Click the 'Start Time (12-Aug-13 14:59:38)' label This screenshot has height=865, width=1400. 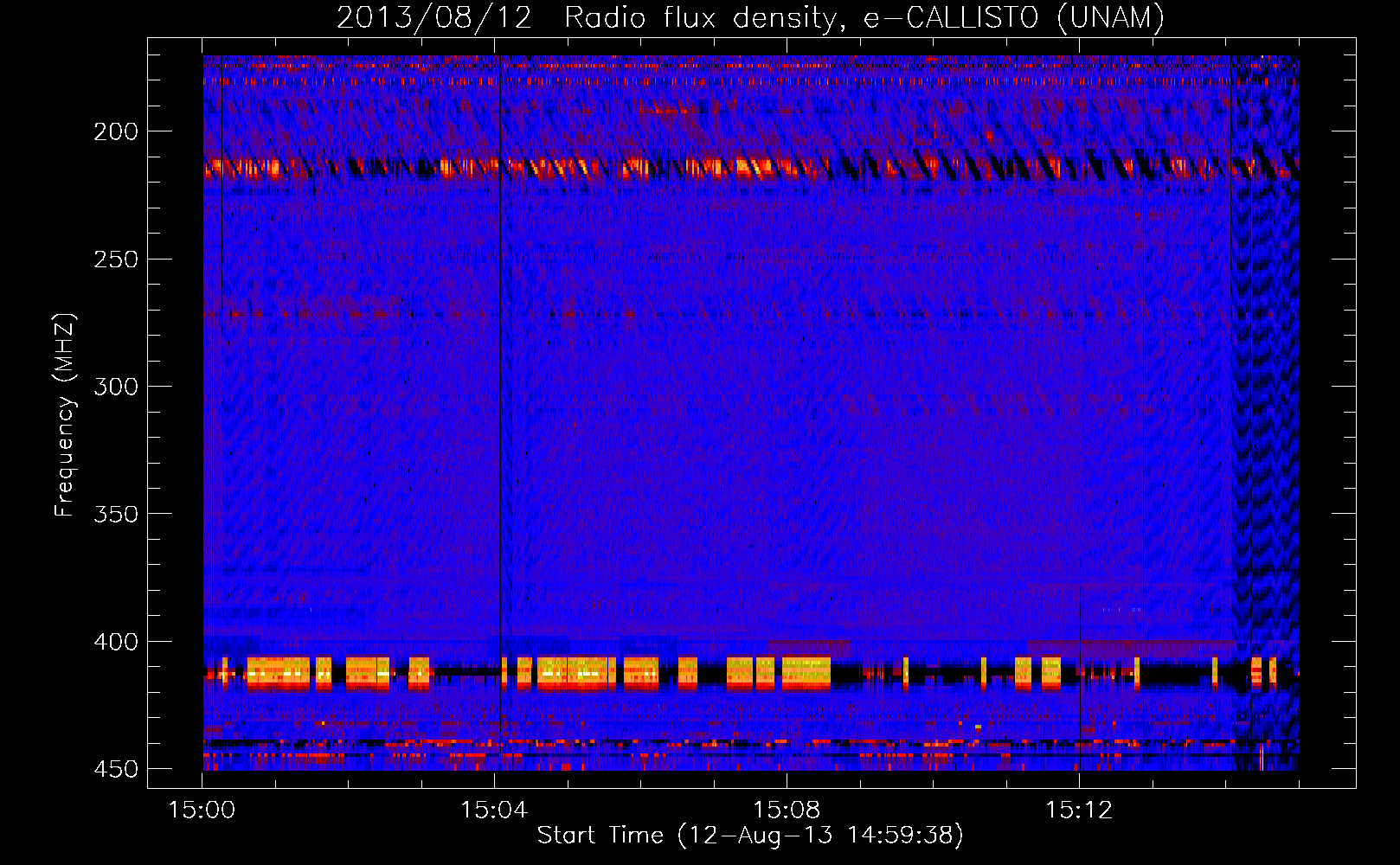point(750,836)
